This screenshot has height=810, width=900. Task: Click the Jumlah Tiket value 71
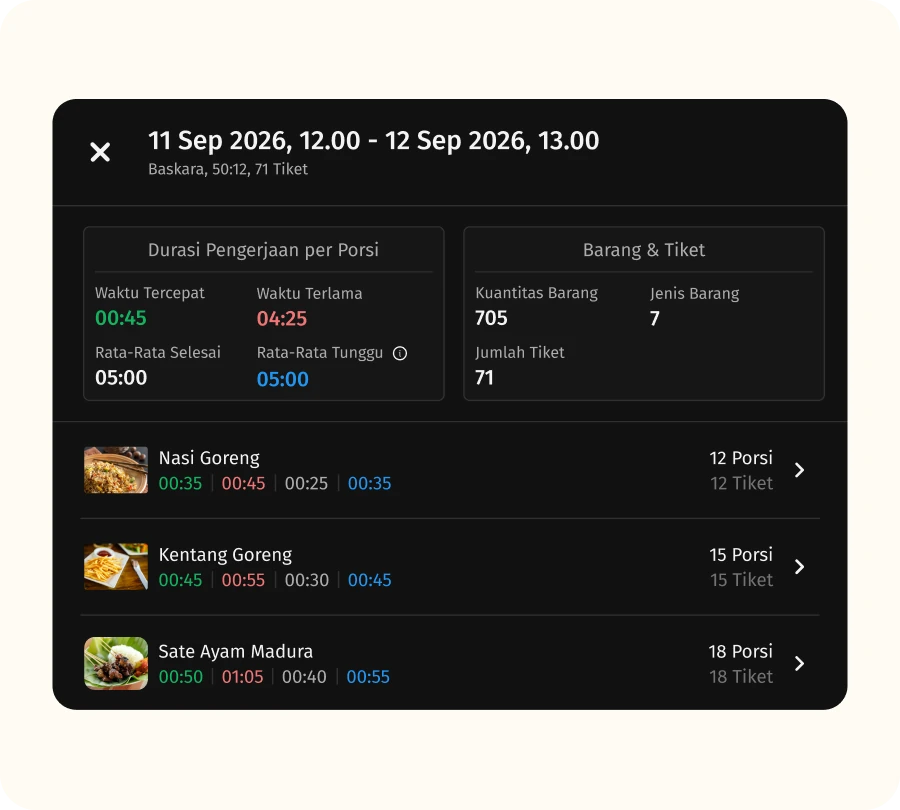point(484,378)
